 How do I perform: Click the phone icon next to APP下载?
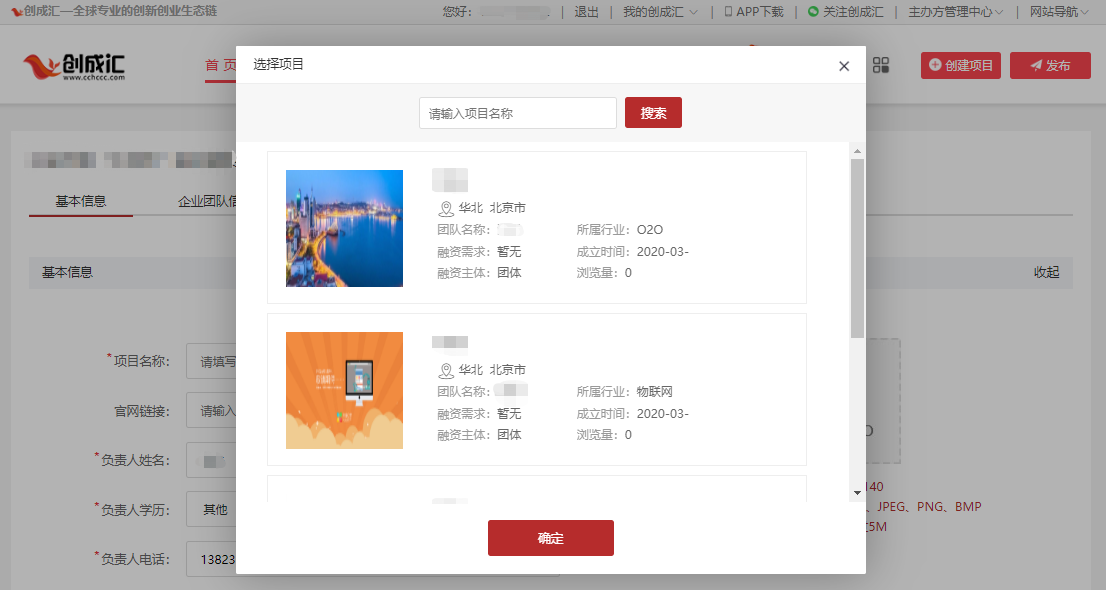(727, 12)
